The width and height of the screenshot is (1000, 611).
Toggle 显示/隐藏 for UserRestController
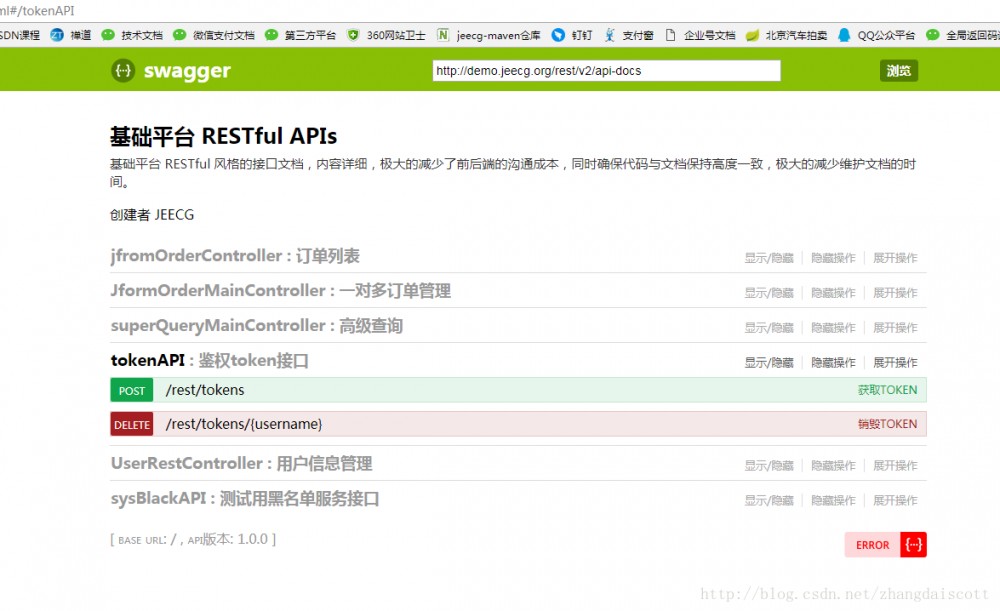click(768, 465)
